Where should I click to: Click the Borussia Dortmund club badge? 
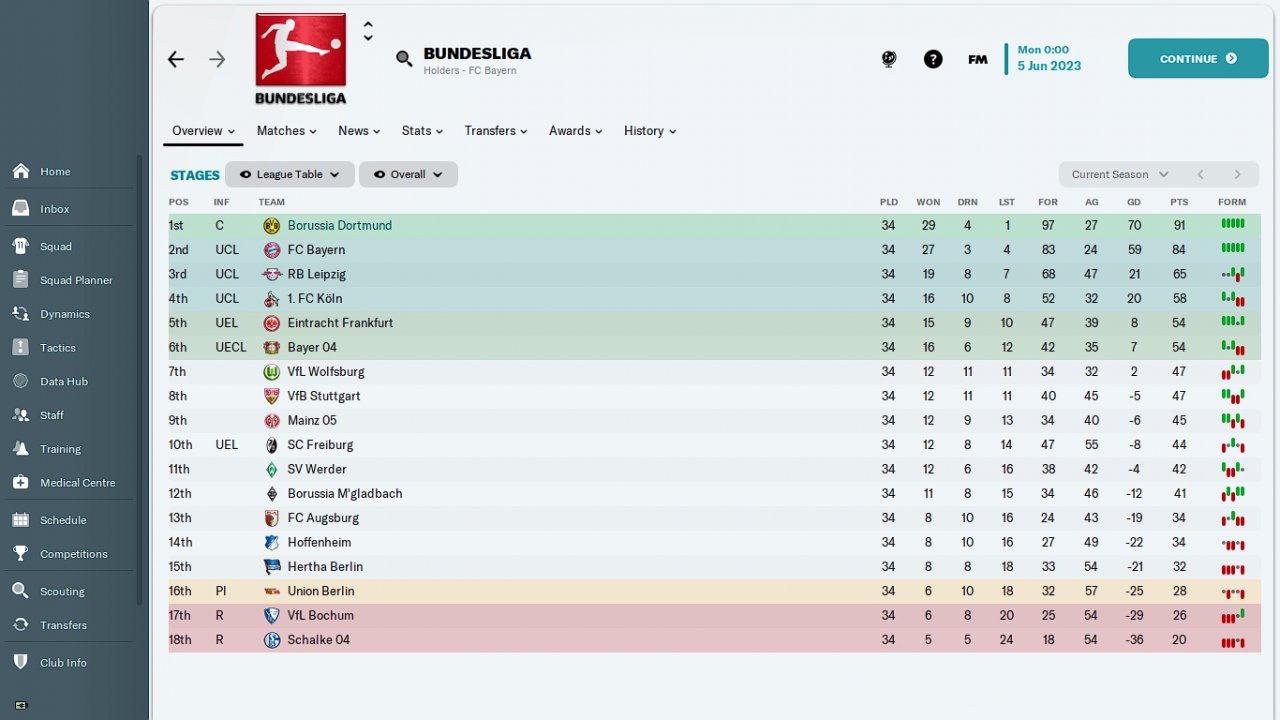tap(271, 226)
